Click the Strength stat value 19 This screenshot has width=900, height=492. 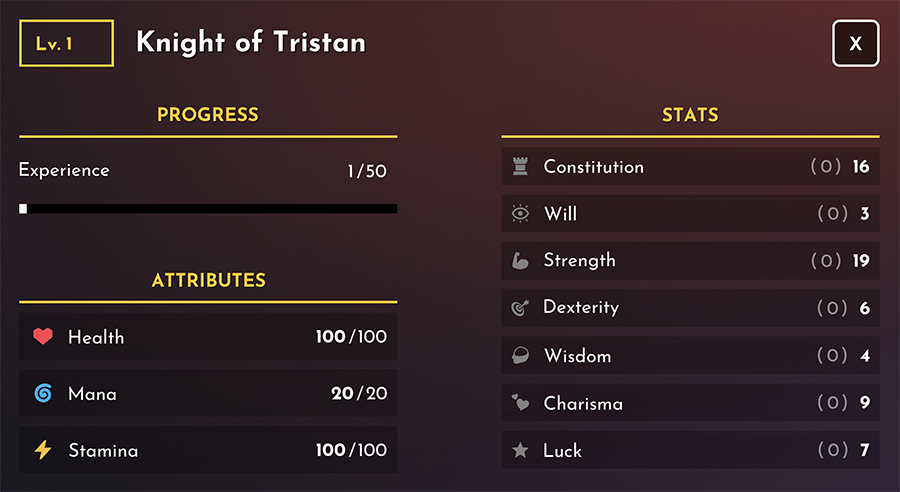(x=861, y=261)
